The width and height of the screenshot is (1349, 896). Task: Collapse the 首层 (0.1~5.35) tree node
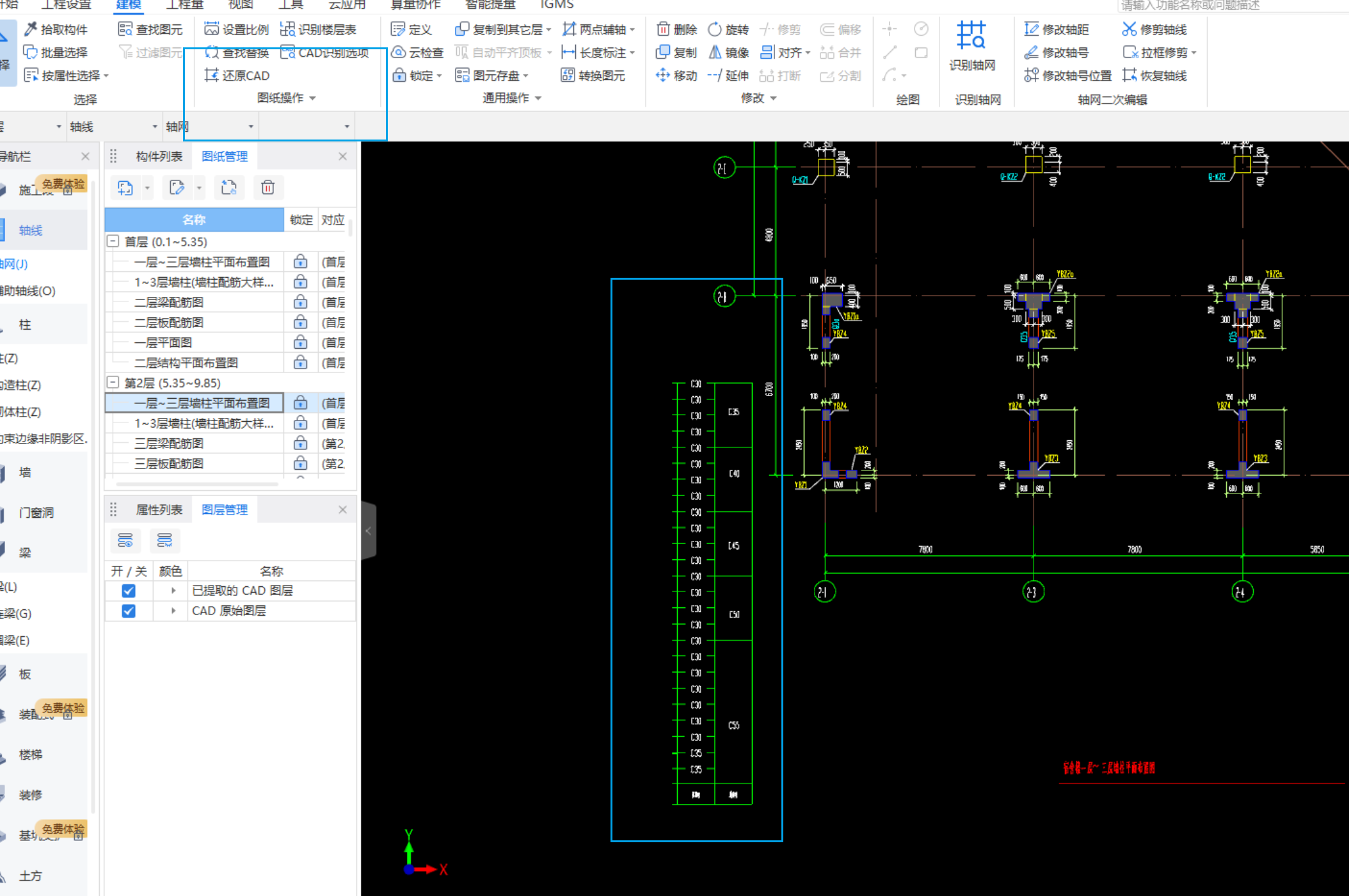click(x=113, y=241)
